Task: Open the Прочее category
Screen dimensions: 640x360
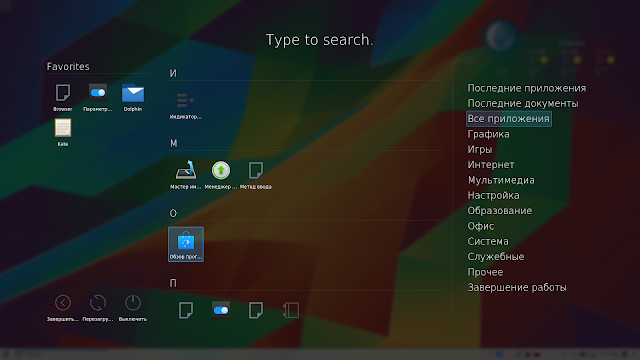Action: pos(485,272)
